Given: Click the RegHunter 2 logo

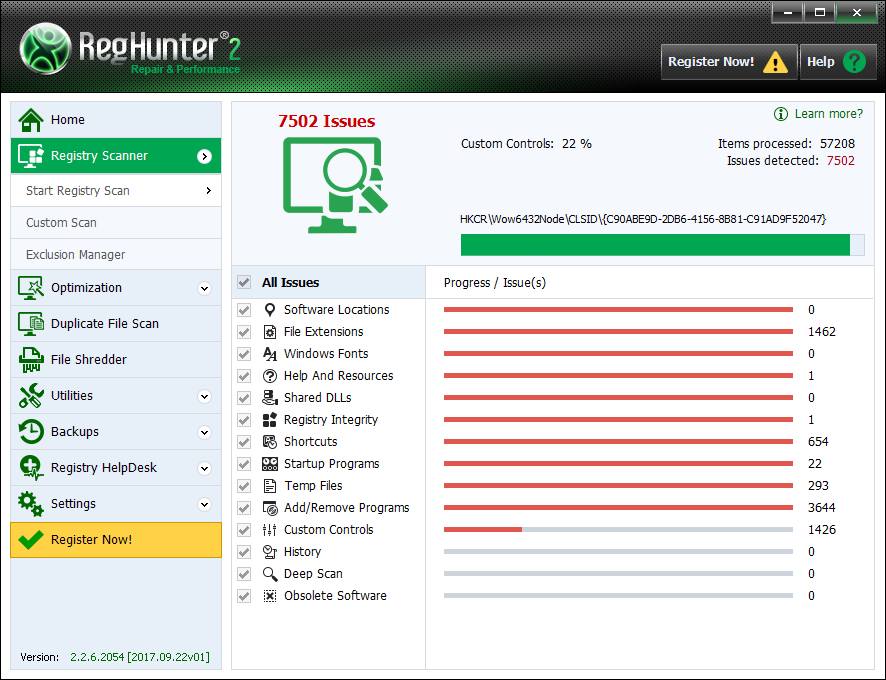Looking at the screenshot, I should [x=130, y=49].
